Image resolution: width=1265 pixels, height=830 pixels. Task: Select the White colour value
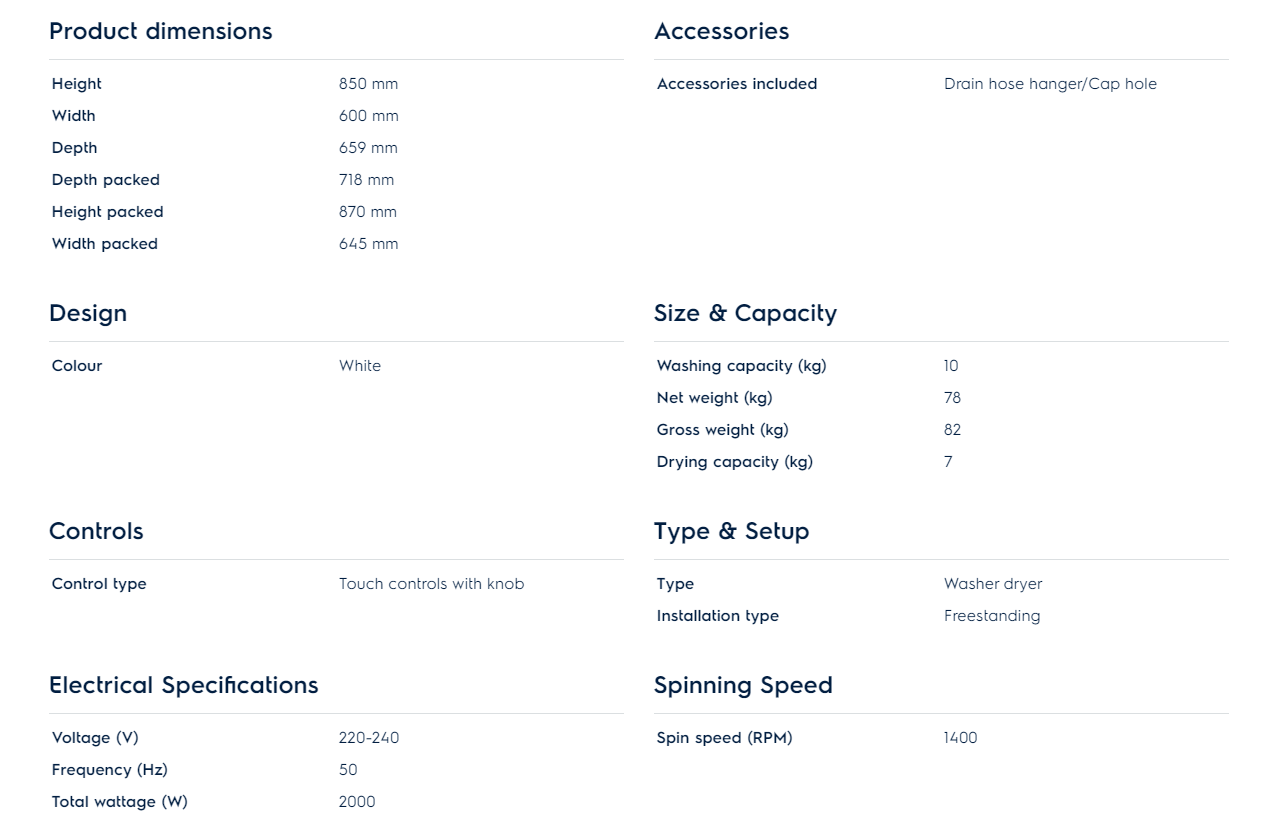[x=360, y=366]
